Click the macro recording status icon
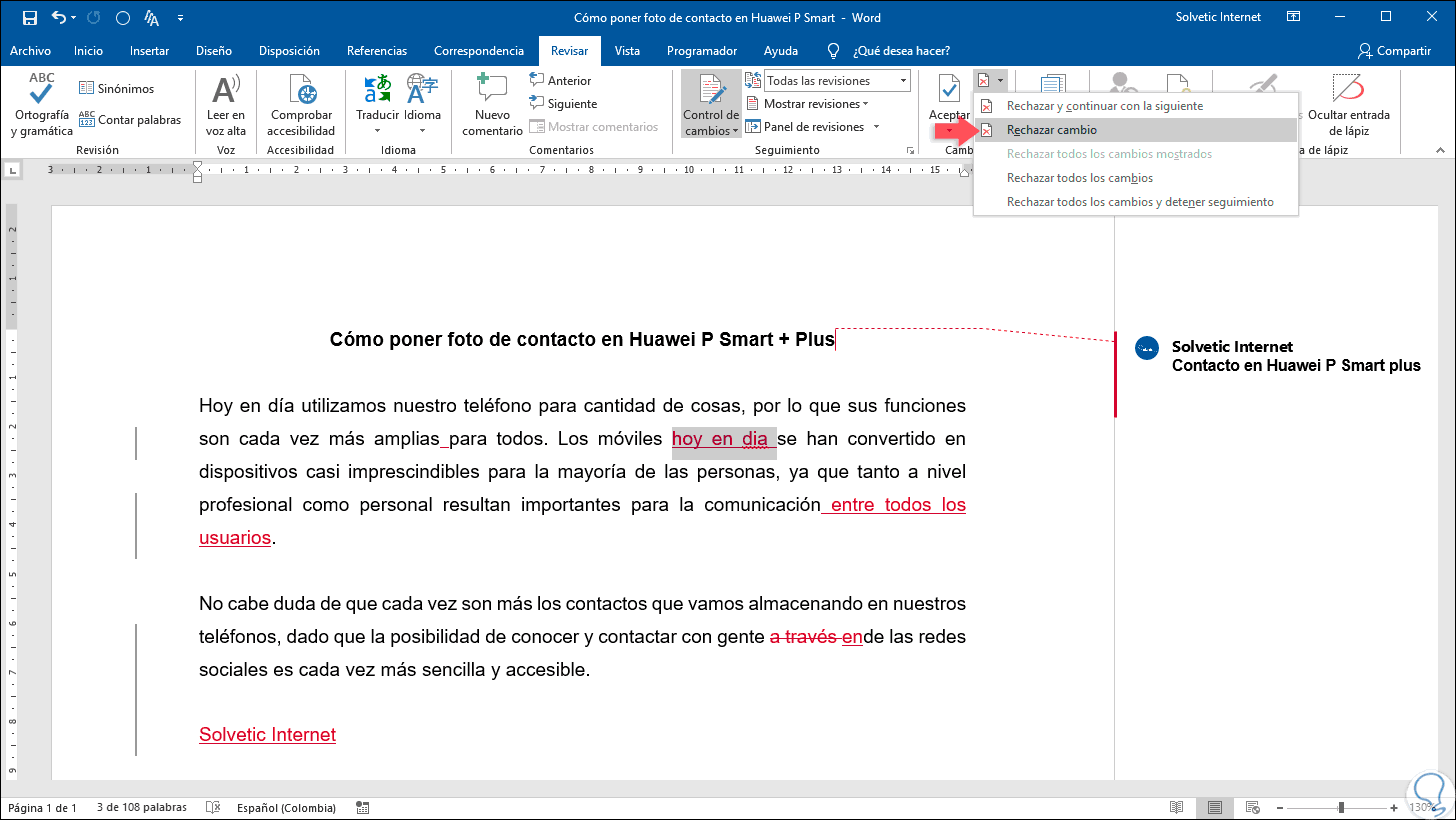 362,808
